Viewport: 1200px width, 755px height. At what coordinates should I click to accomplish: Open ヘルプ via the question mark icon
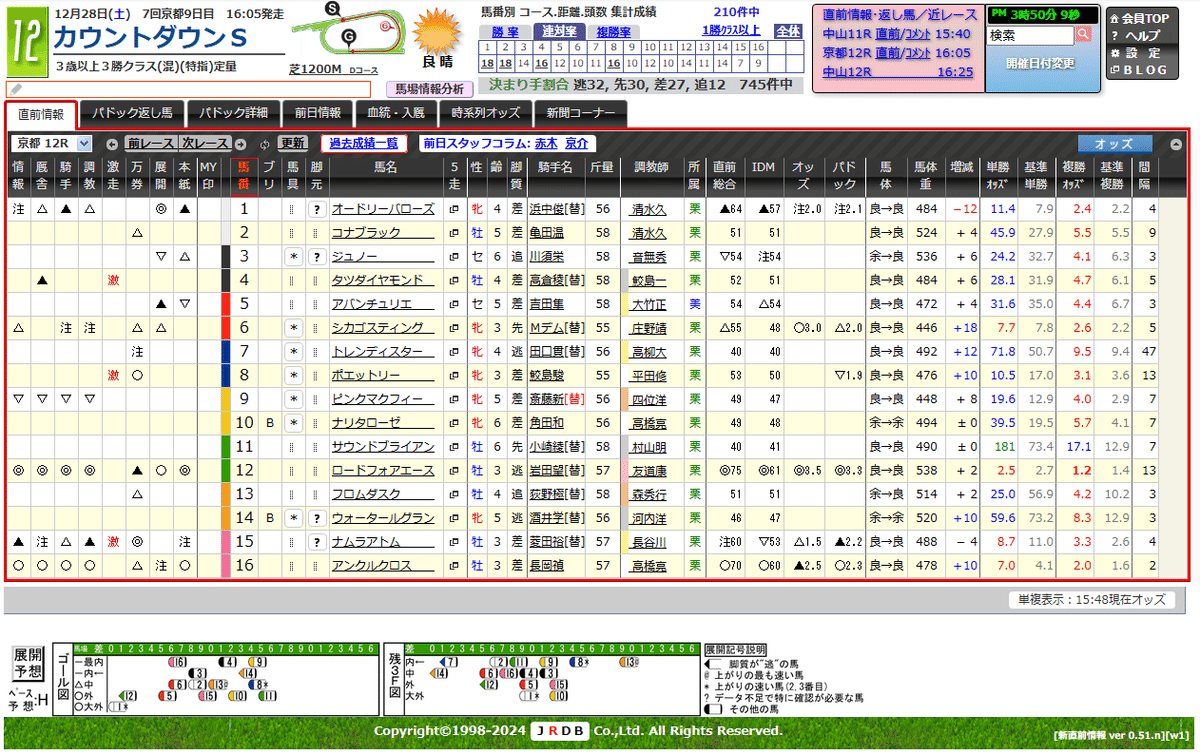click(1115, 36)
